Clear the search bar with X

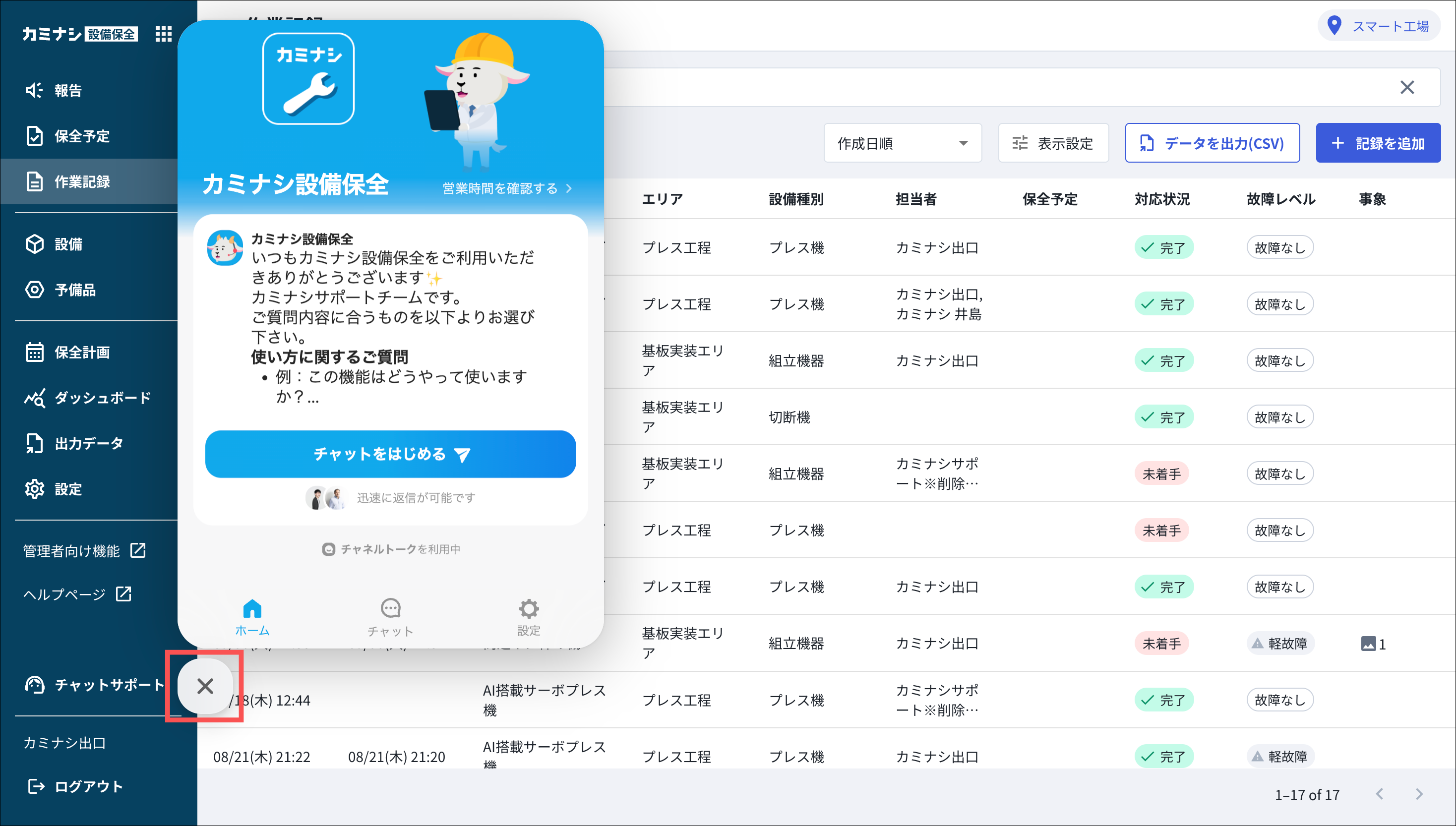1406,87
